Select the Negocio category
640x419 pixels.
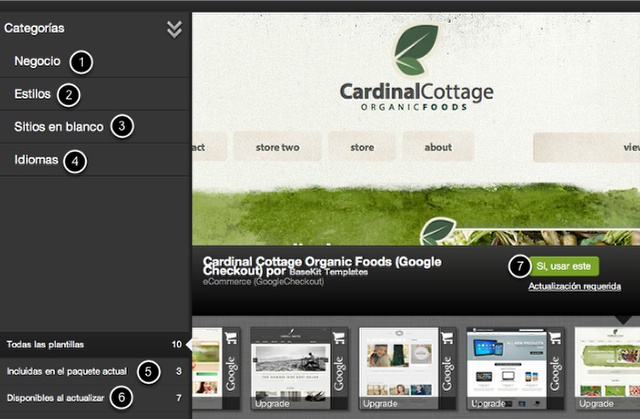pyautogui.click(x=37, y=61)
